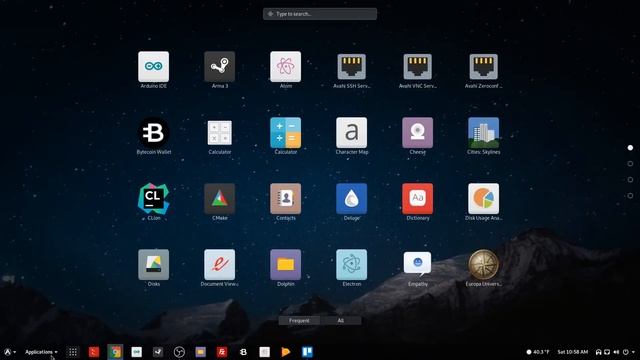Launch Europa Universalis
This screenshot has width=640, height=360.
coord(484,264)
